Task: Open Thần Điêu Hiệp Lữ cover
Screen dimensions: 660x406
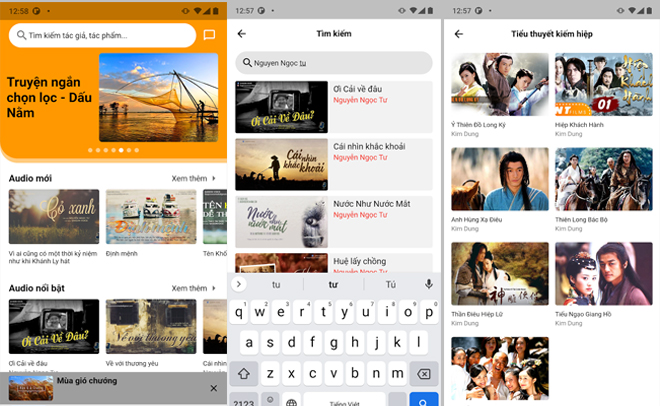Action: (x=500, y=273)
